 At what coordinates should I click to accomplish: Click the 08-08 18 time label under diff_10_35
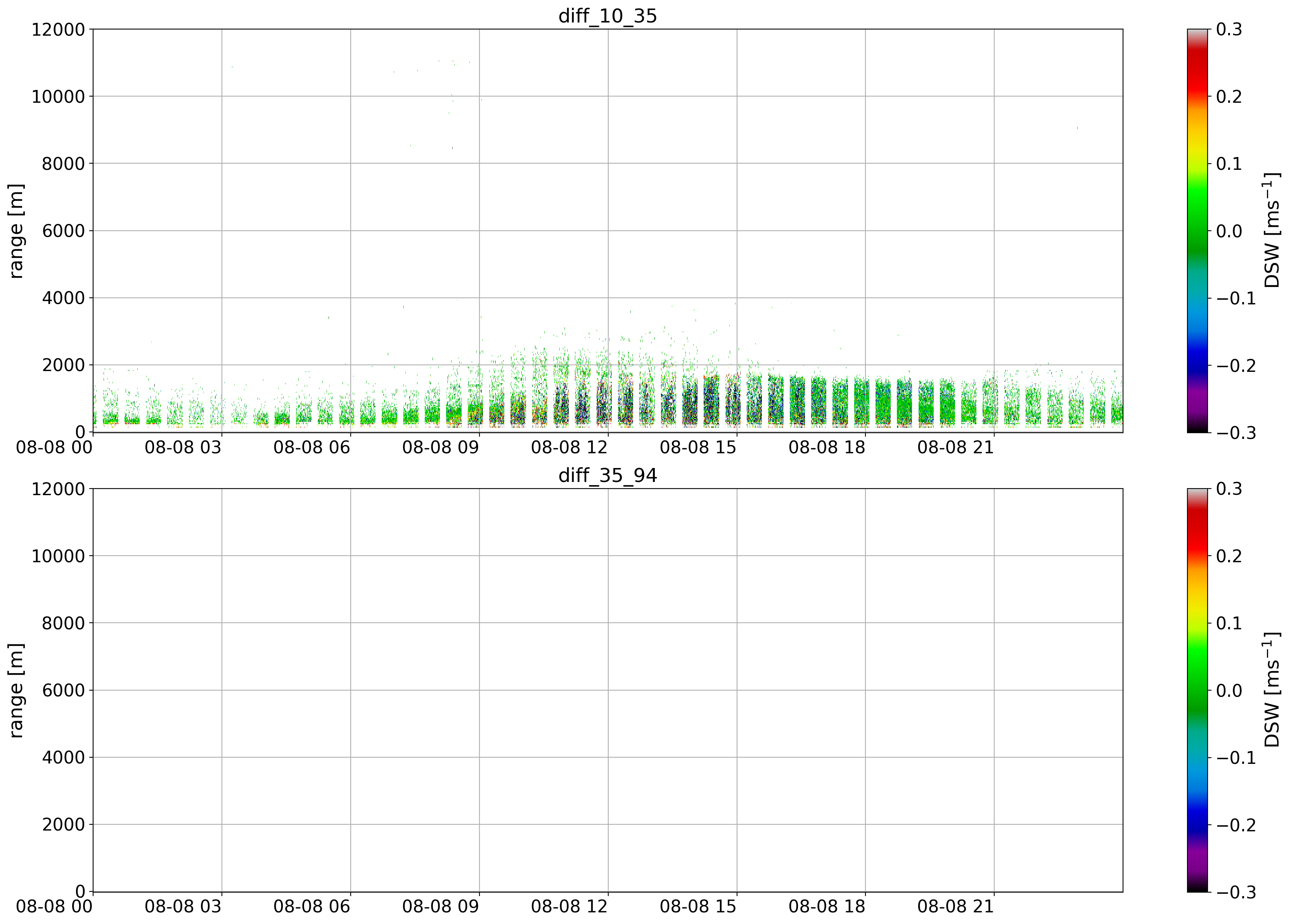827,447
